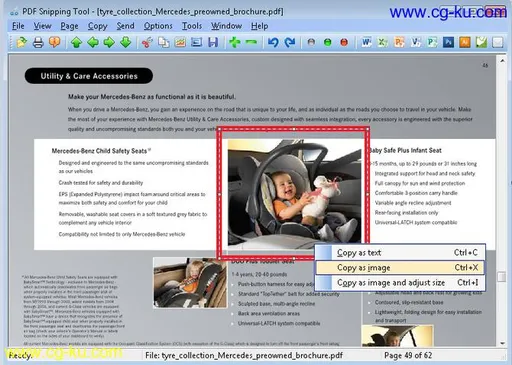Send snip to Illustrator icon
512x365 pixels.
465,42
